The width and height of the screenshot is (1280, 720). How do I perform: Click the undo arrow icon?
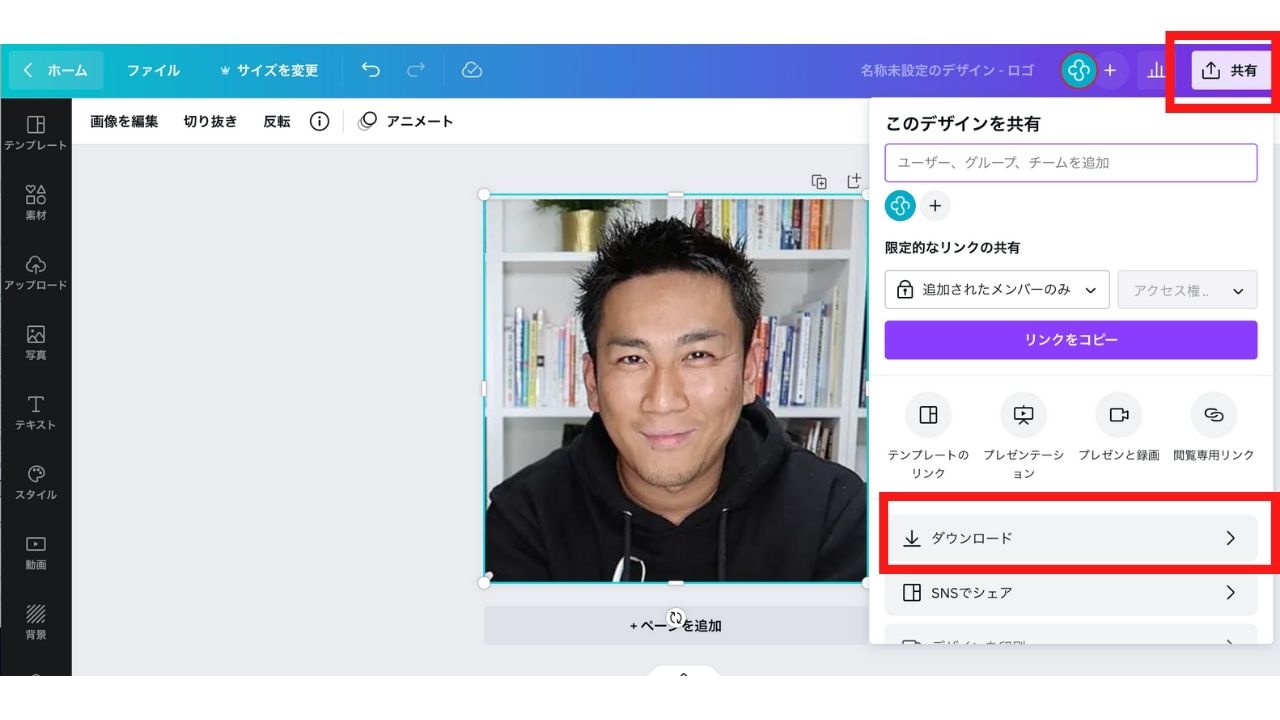pos(371,70)
